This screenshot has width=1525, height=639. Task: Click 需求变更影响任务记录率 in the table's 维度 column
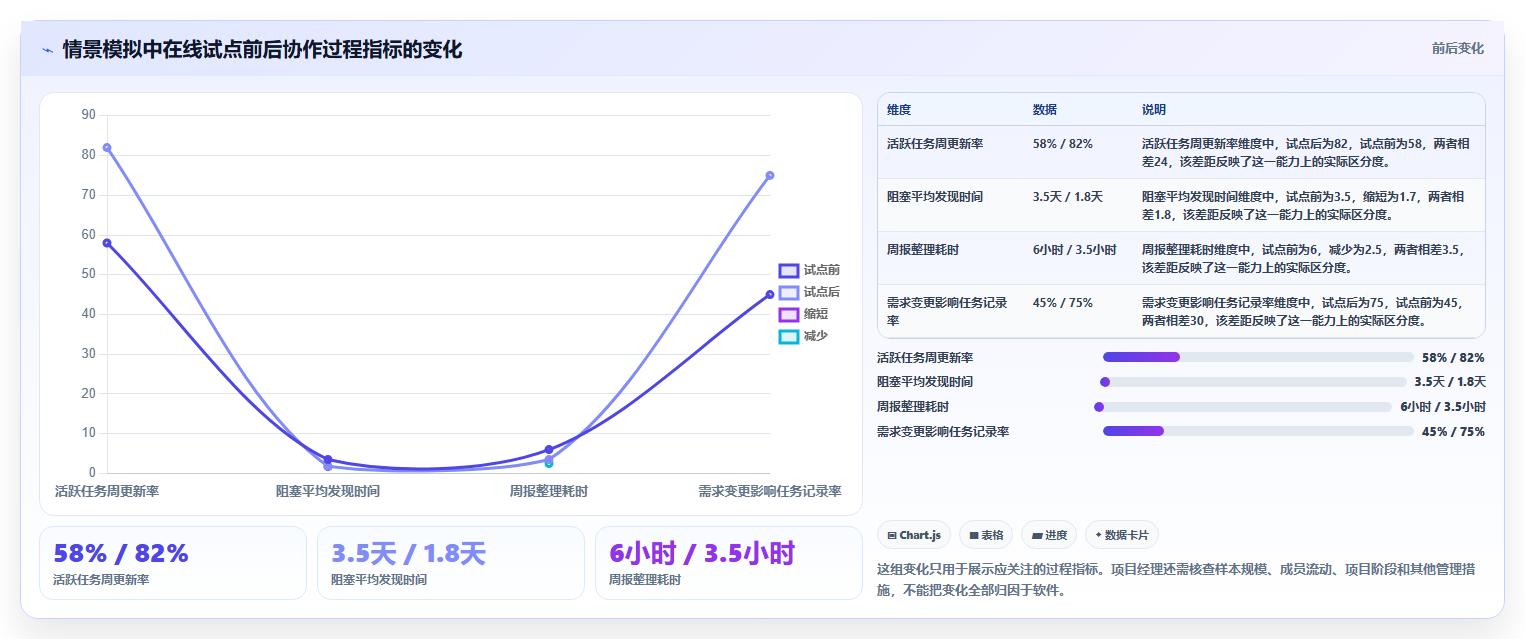(947, 311)
